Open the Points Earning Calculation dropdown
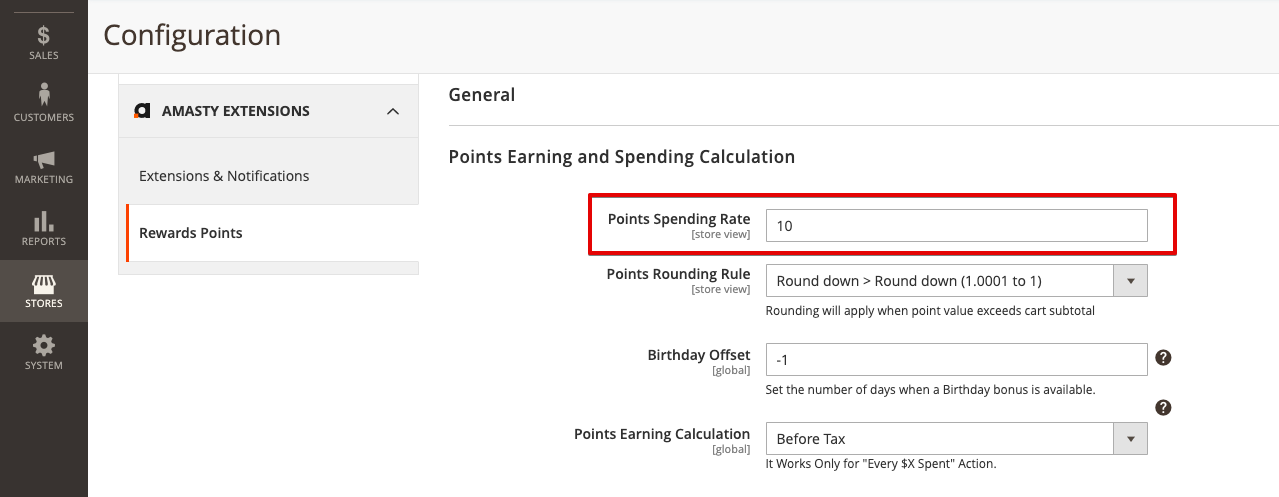1279x497 pixels. (x=956, y=439)
